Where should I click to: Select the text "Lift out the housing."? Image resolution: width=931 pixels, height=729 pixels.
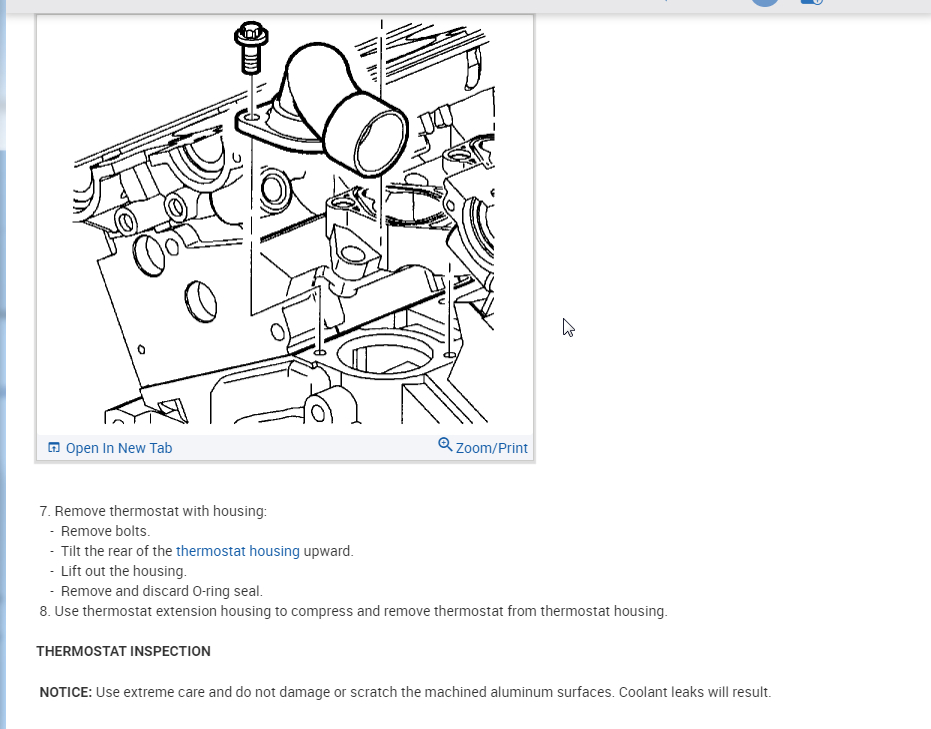click(x=124, y=571)
